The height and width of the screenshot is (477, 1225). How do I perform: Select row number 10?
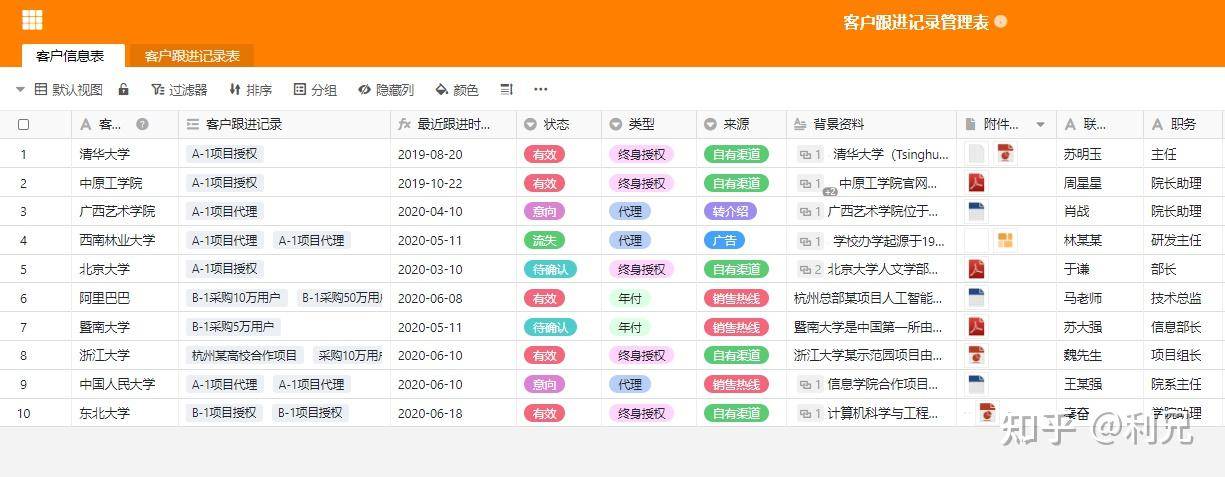pos(24,413)
